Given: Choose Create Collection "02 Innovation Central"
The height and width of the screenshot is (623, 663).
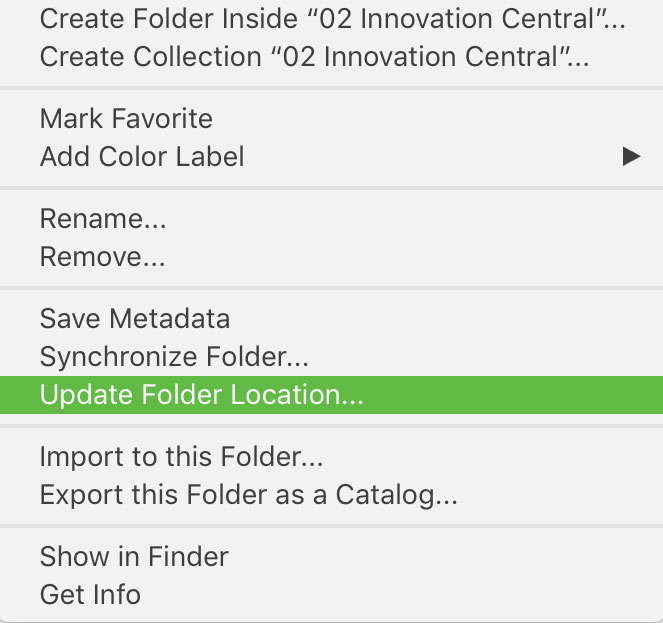Looking at the screenshot, I should 332,57.
